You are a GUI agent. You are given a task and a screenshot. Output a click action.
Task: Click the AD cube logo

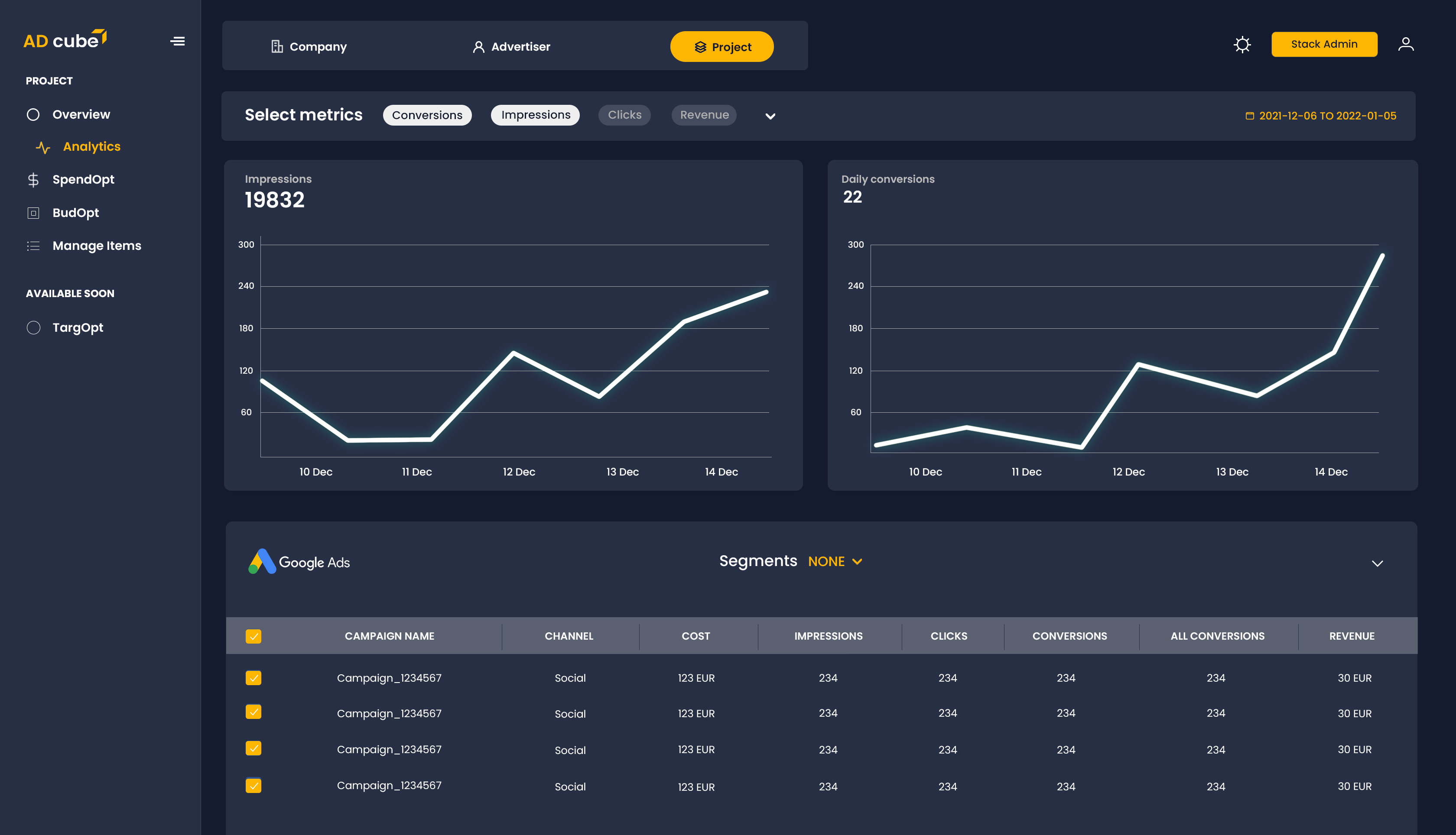click(x=65, y=40)
